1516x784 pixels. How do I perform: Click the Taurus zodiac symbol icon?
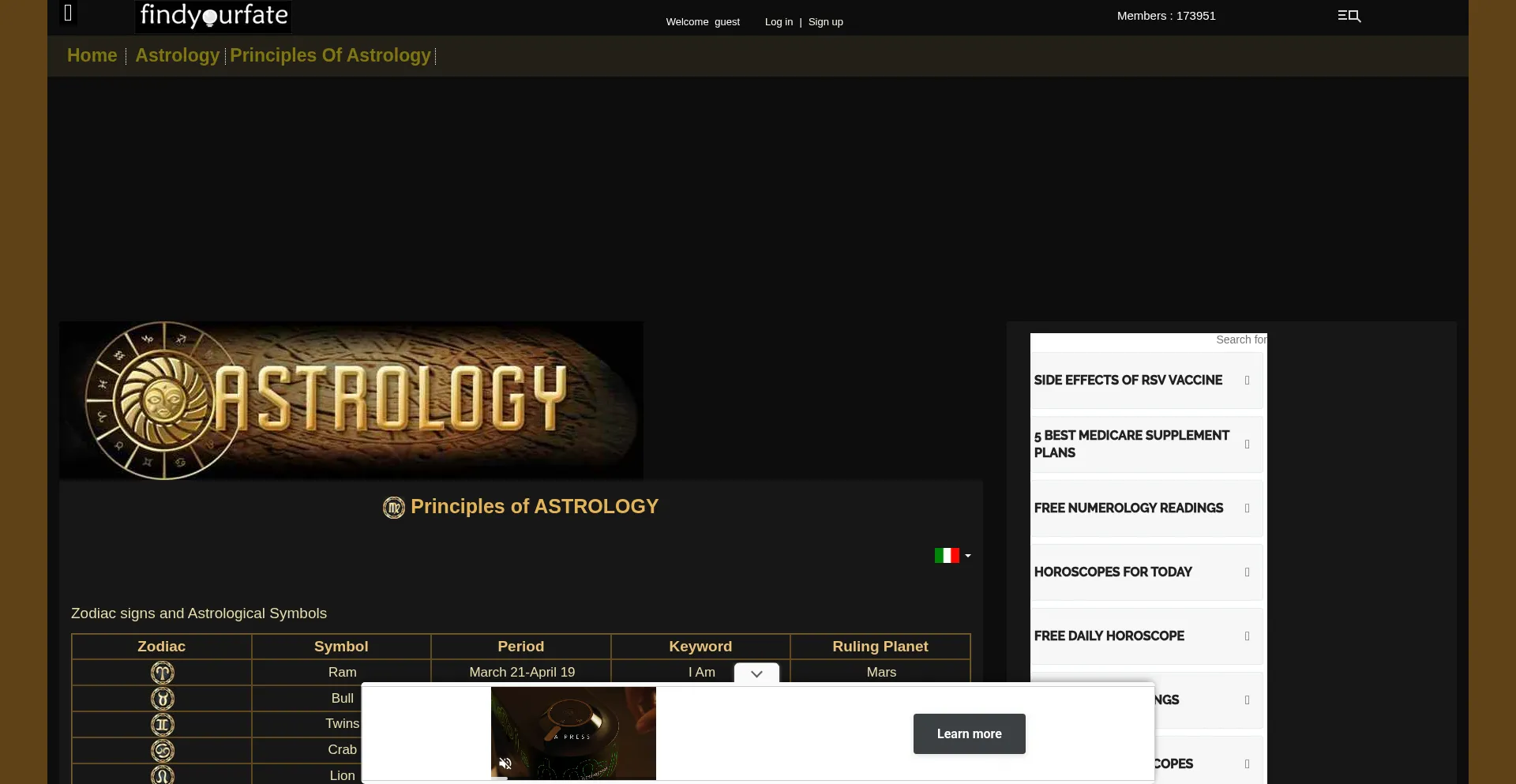[162, 698]
